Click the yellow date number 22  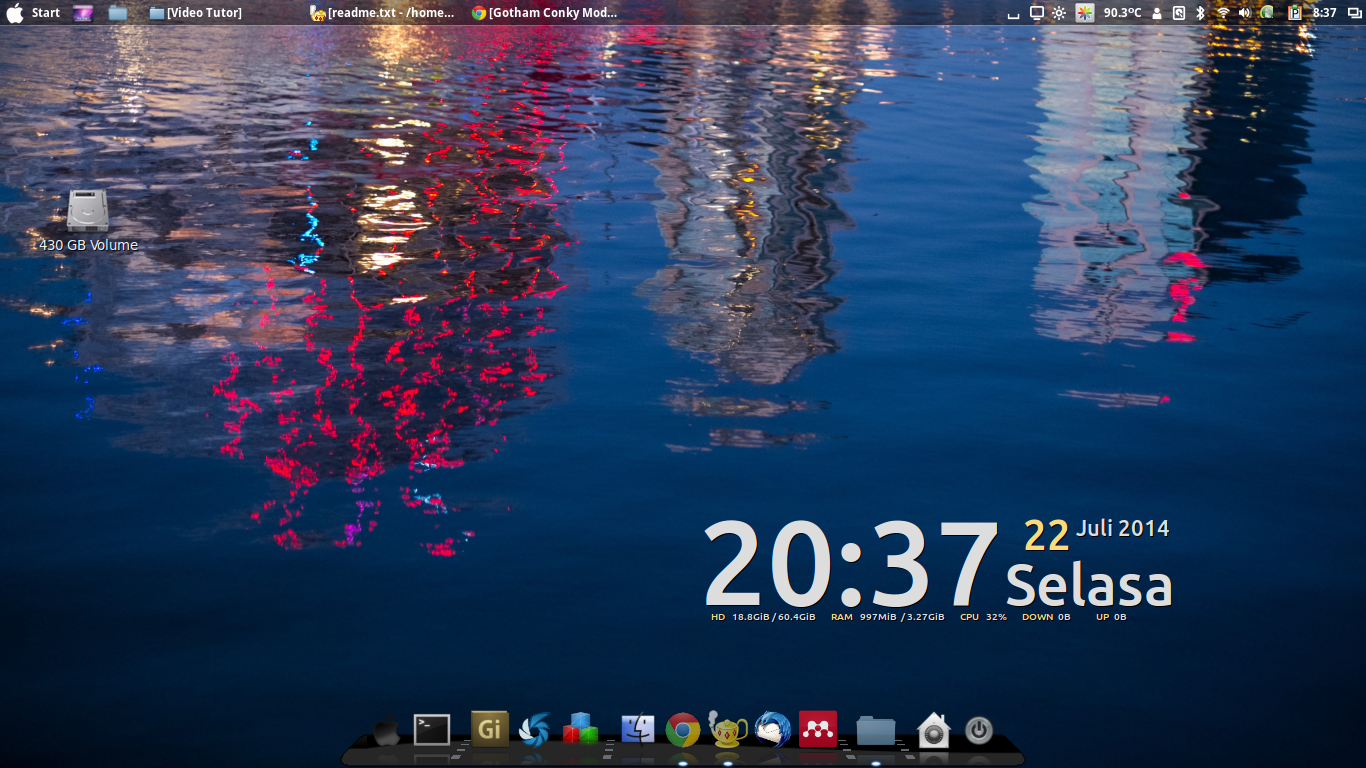click(x=1047, y=537)
